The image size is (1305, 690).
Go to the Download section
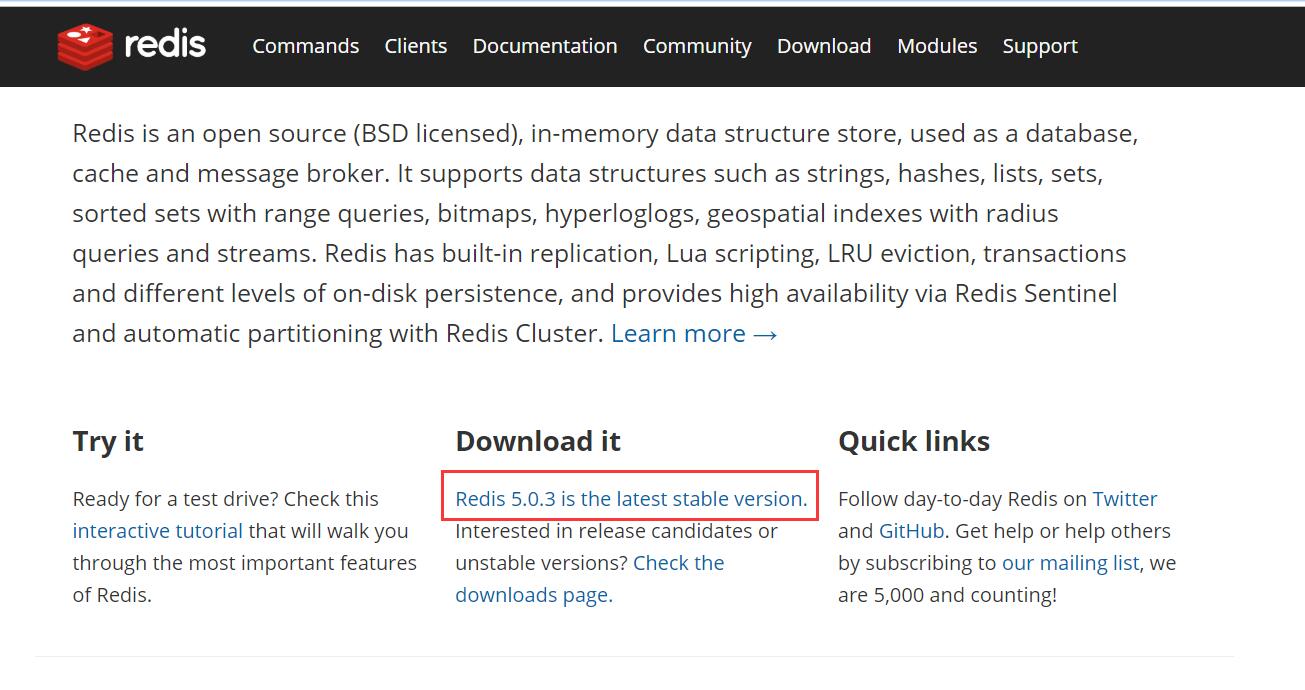823,46
